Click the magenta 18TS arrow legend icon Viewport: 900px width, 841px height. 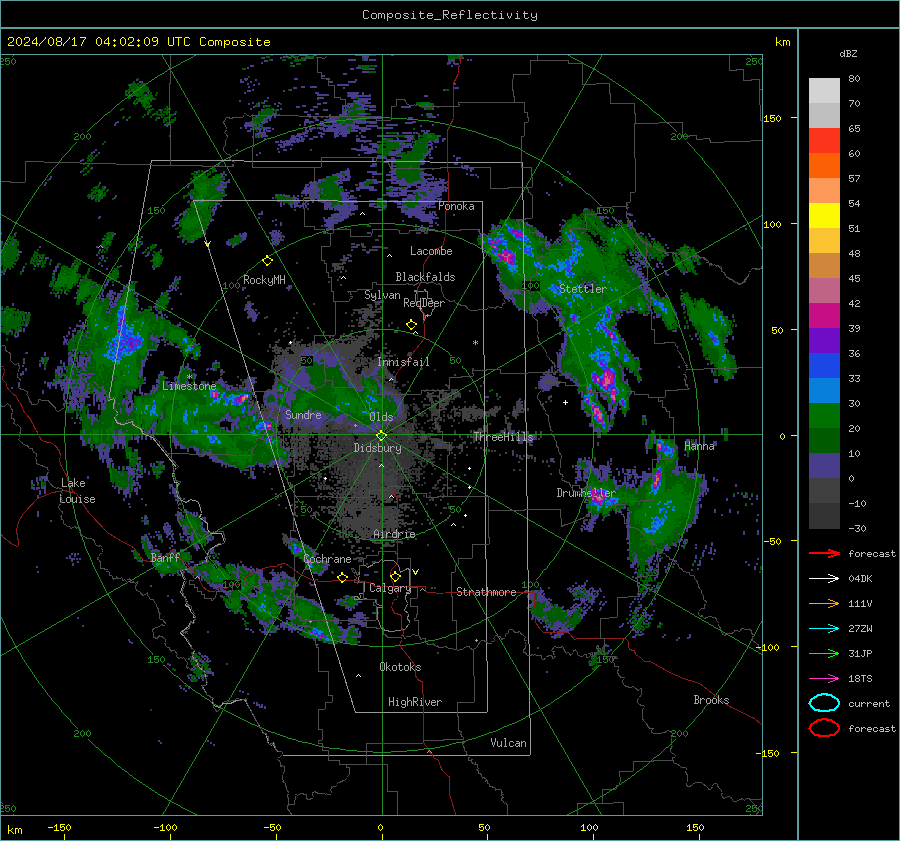[x=824, y=679]
